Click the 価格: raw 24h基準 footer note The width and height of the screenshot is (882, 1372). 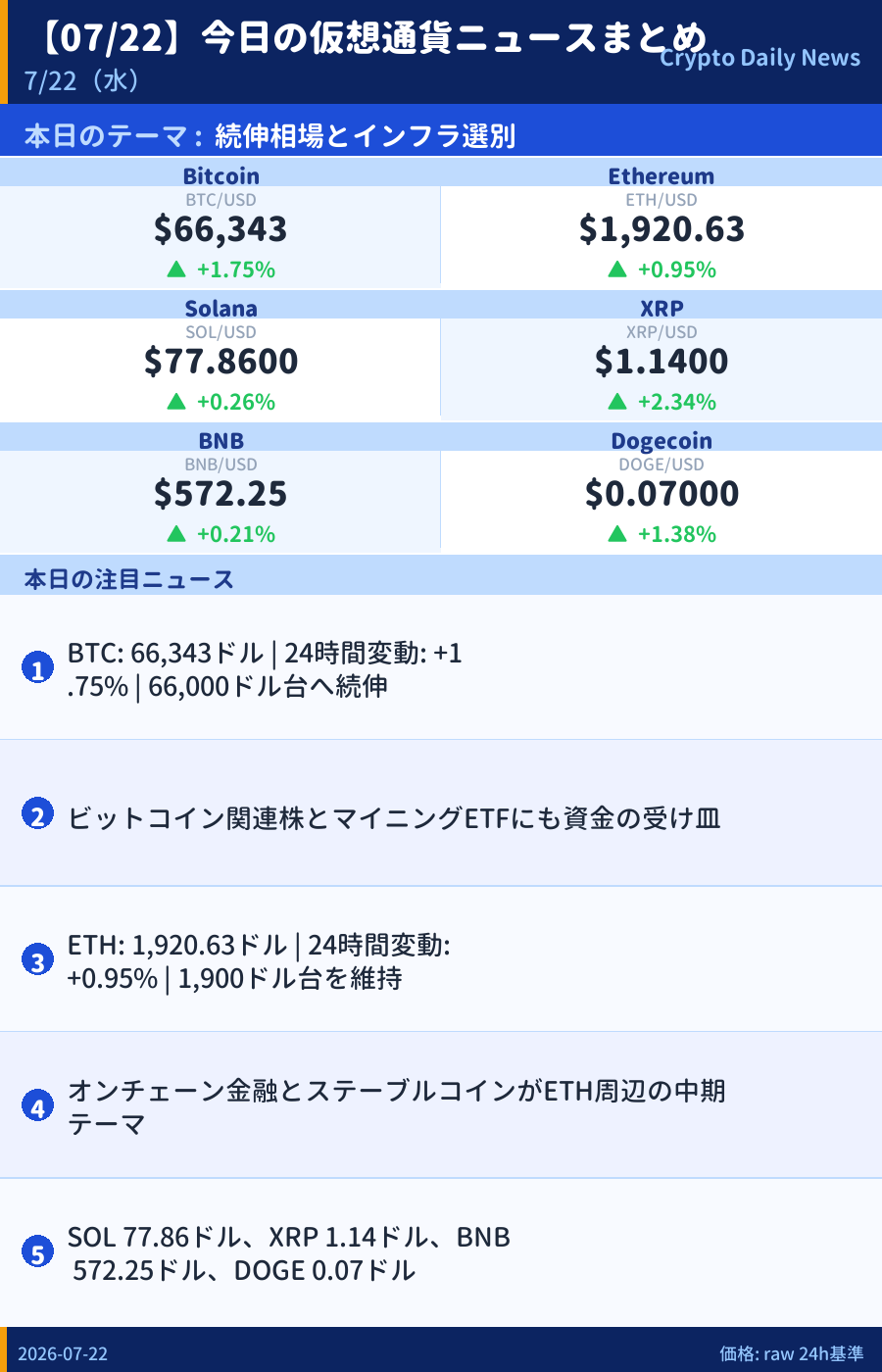click(x=792, y=1353)
